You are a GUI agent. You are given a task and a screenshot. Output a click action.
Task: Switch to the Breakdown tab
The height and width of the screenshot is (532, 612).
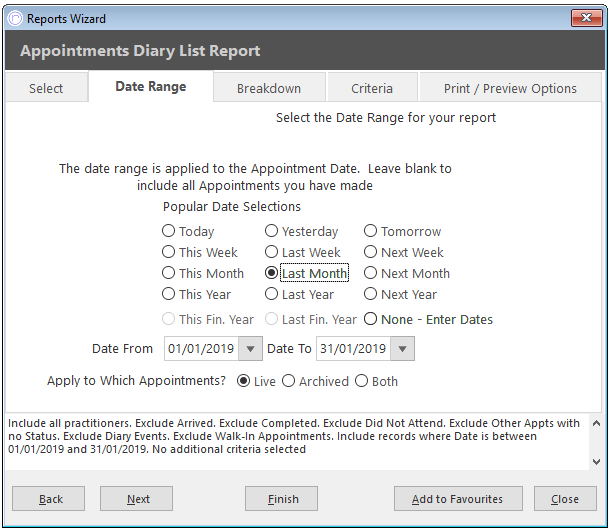pos(269,88)
